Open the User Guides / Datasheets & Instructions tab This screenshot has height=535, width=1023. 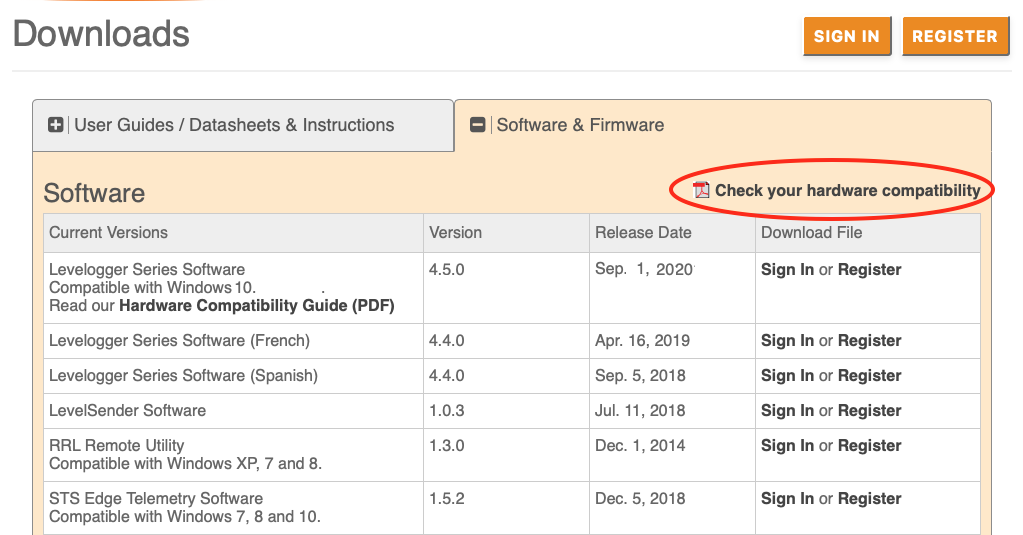243,125
